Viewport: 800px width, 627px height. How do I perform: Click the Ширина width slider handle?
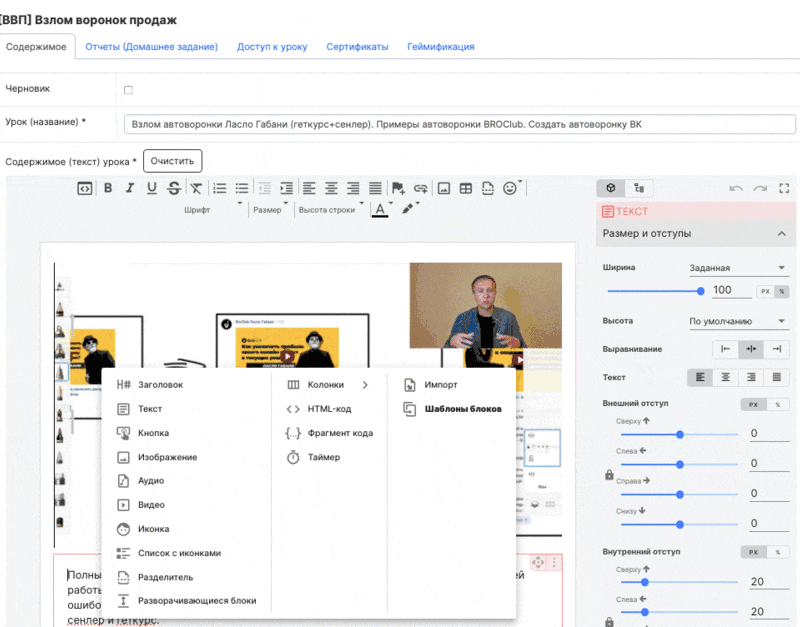click(x=700, y=291)
